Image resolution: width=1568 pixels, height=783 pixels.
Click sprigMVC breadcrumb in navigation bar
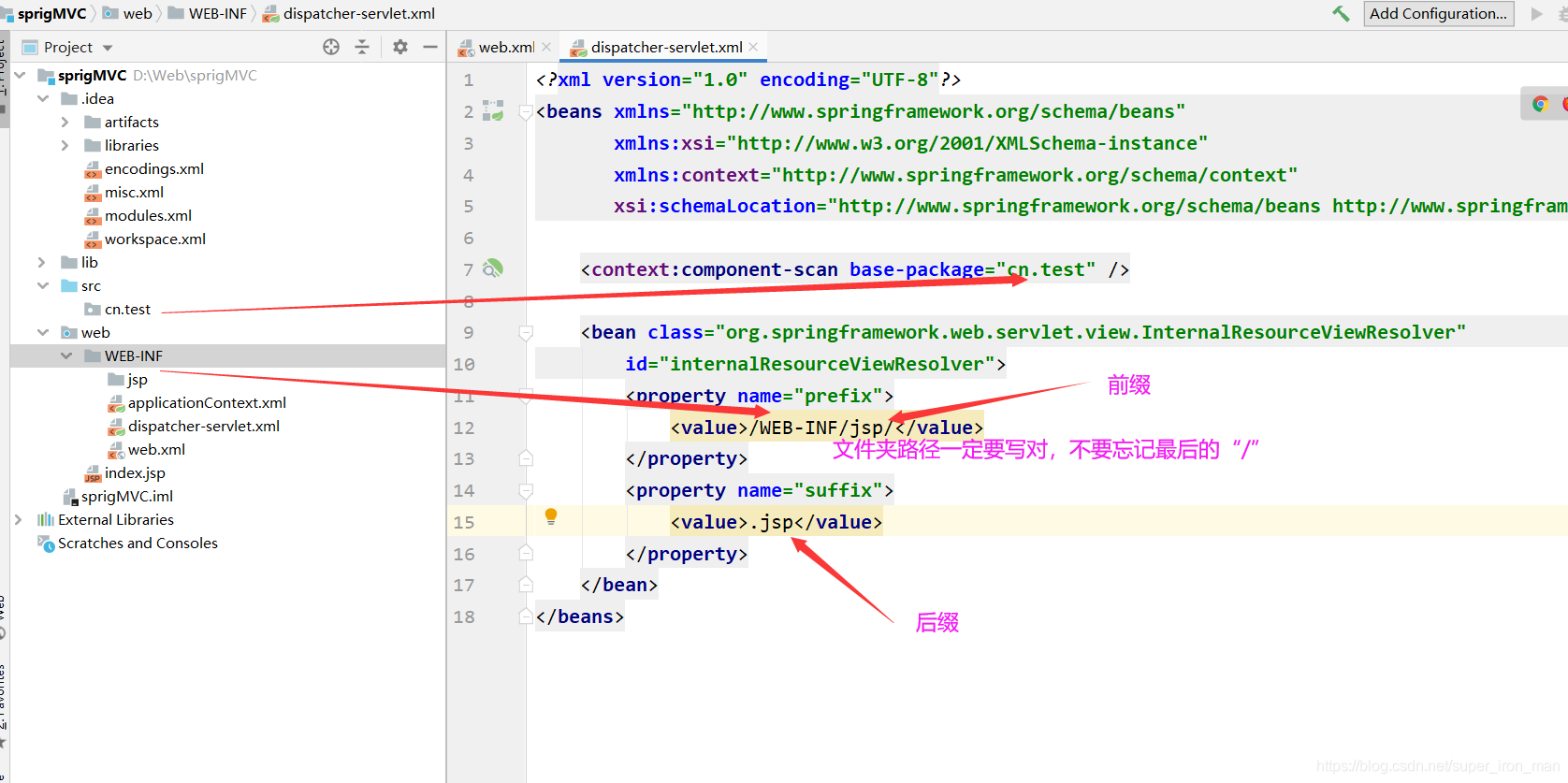coord(51,13)
